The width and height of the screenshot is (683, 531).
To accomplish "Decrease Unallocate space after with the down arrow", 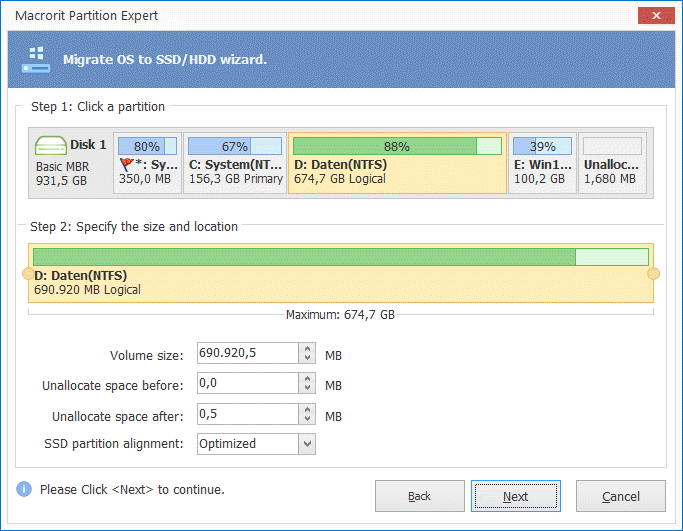I will point(308,419).
